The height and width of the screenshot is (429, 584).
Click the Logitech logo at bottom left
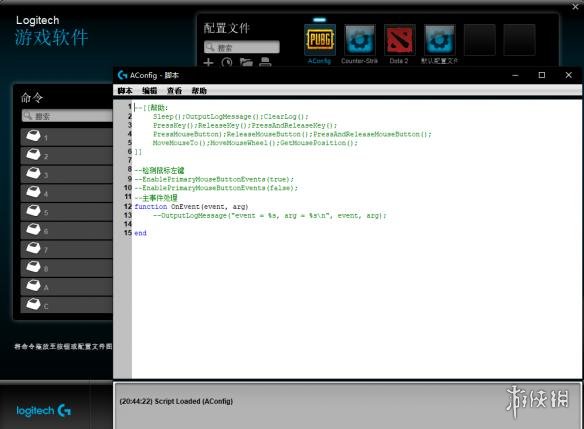44,411
